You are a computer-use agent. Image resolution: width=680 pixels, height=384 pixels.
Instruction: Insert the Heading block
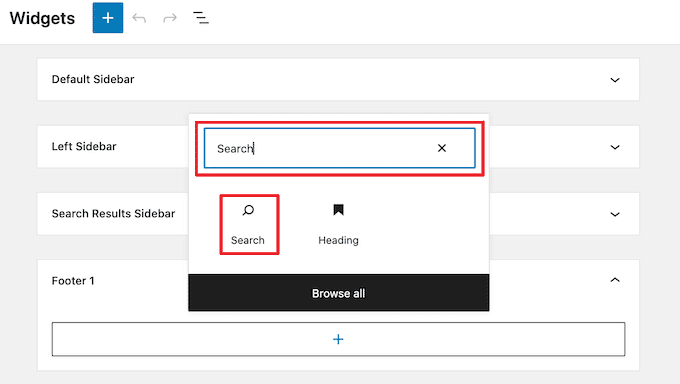pos(338,224)
